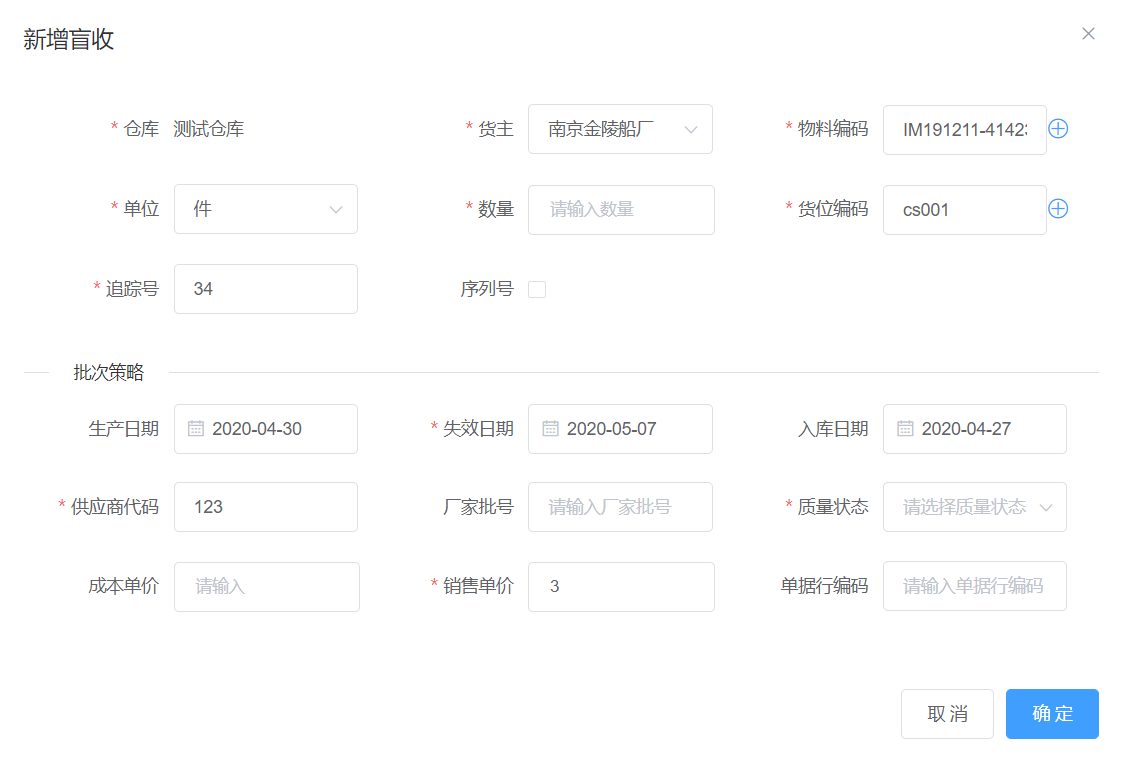
Task: Click the 批次策略 section heading
Action: 109,372
